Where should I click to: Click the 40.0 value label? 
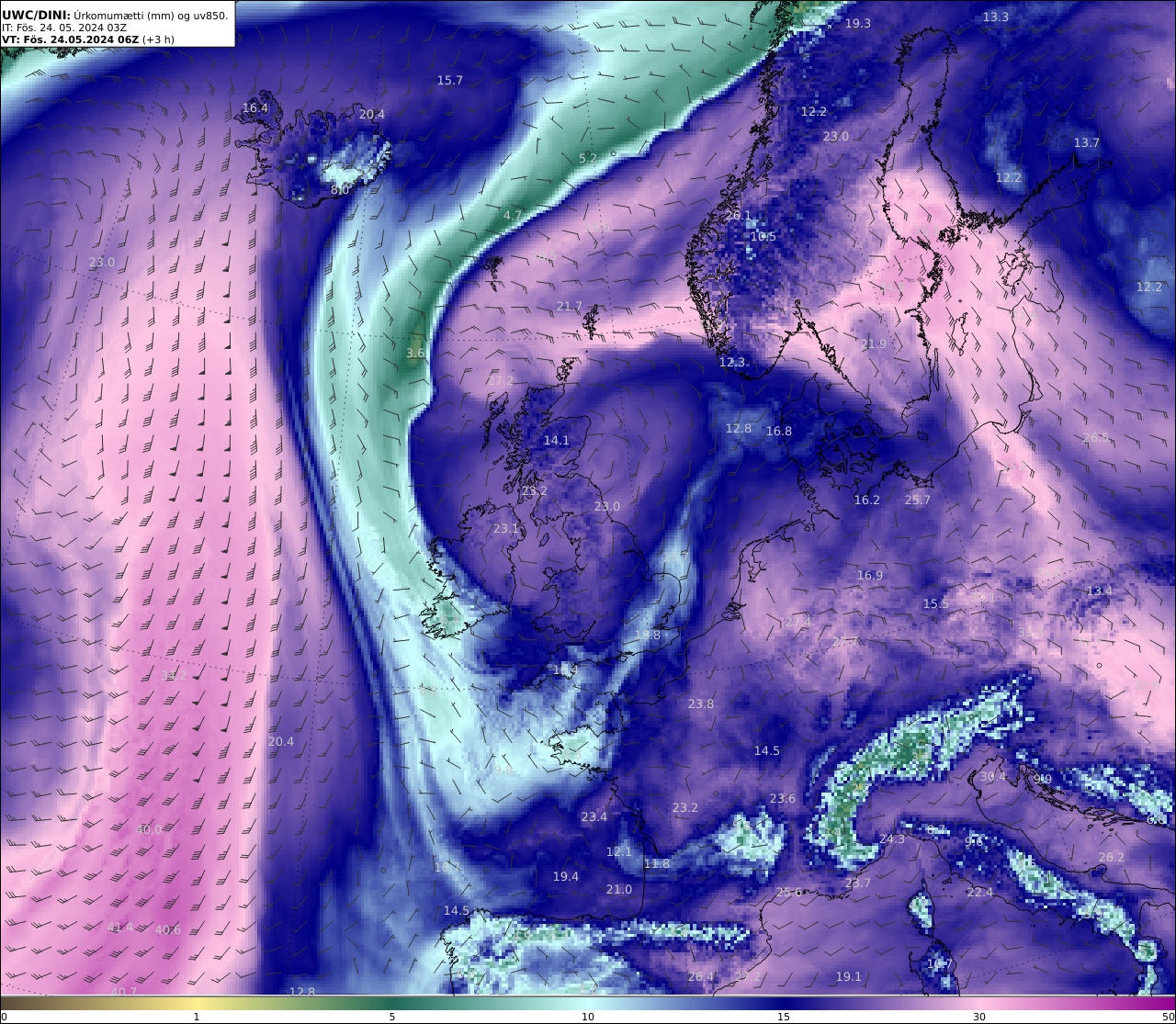(149, 829)
